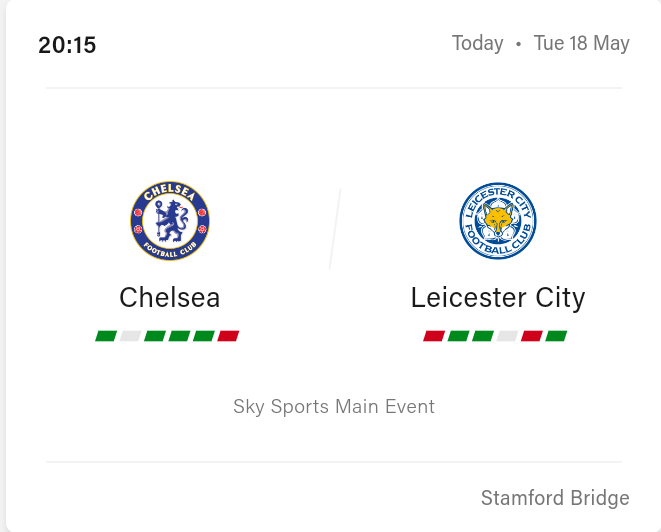
Task: Select Chelsea's grey draw form indicator
Action: click(x=130, y=336)
